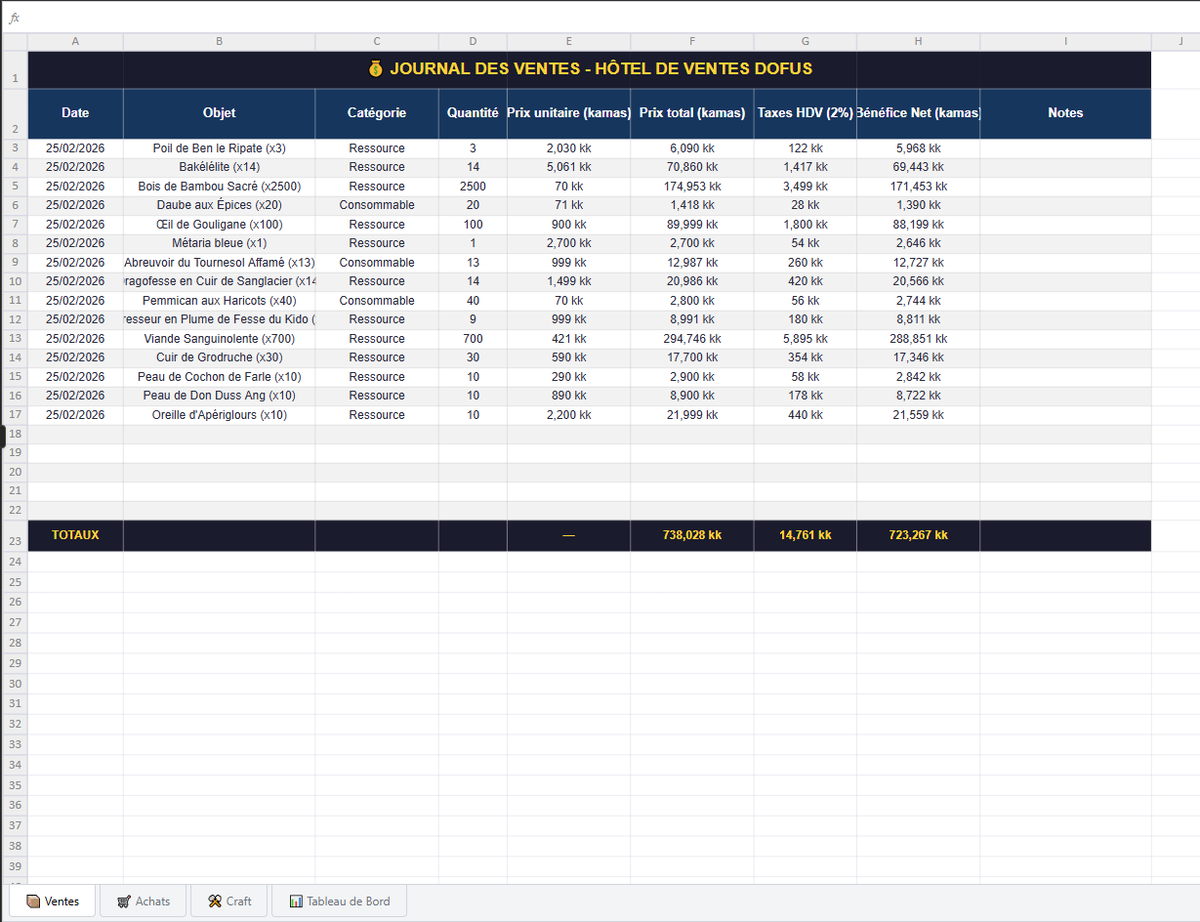Select net profit 21,559 kk cell
The width and height of the screenshot is (1200, 922).
[x=918, y=415]
